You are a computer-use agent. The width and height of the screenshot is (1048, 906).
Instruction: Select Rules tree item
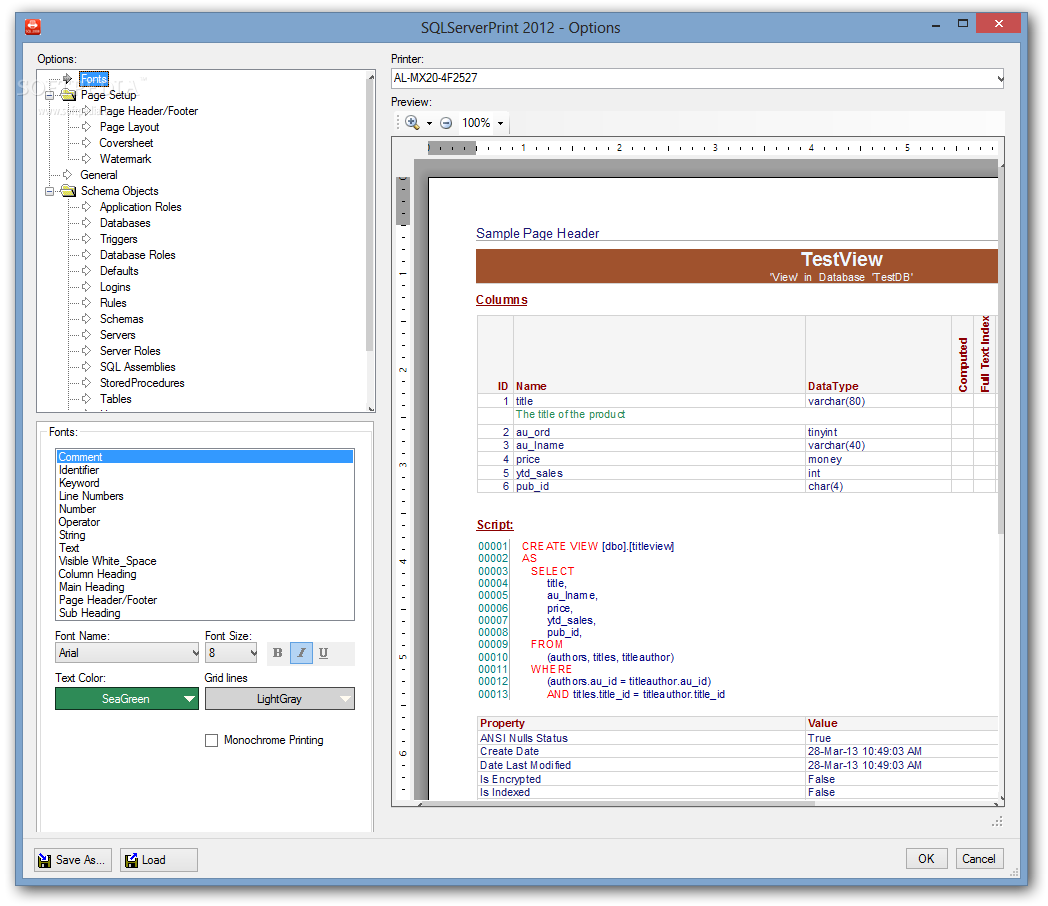(113, 303)
